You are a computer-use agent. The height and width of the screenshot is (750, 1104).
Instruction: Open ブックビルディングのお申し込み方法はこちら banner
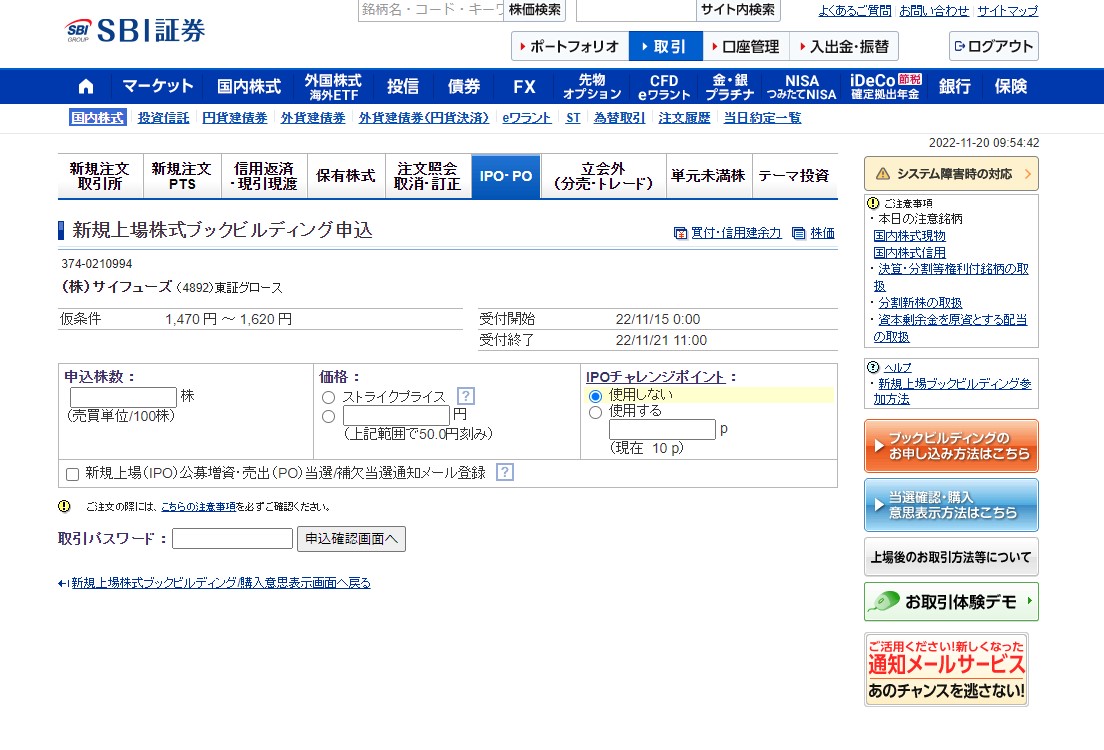pyautogui.click(x=950, y=444)
